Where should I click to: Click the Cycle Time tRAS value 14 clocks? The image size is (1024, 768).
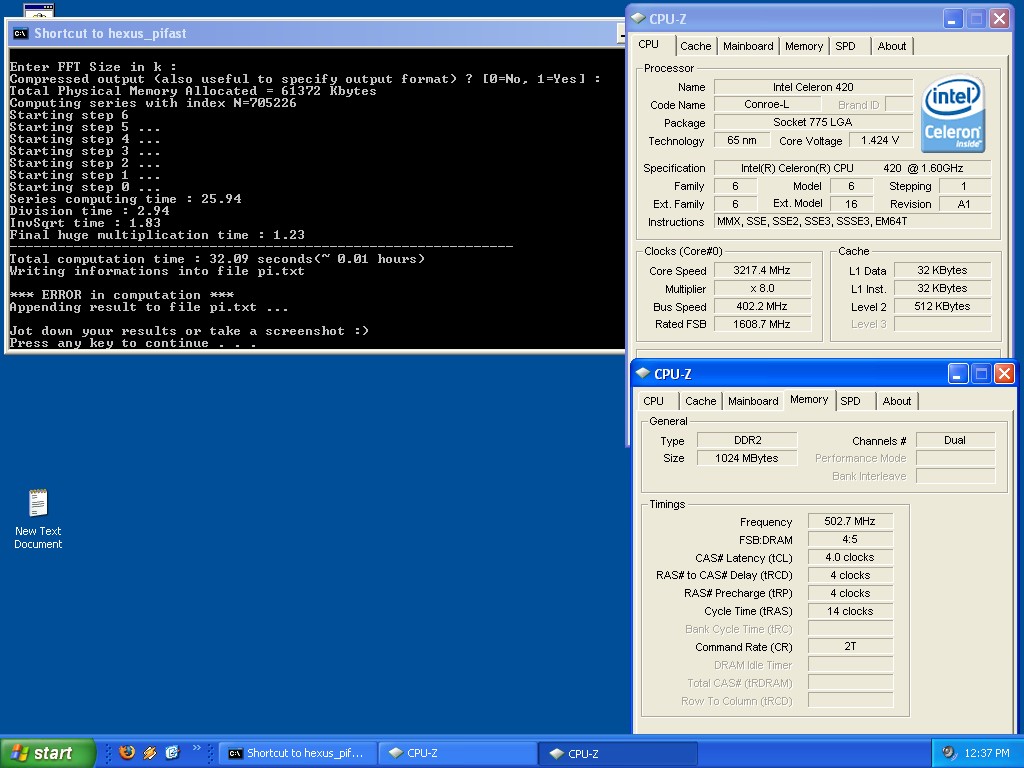[850, 611]
